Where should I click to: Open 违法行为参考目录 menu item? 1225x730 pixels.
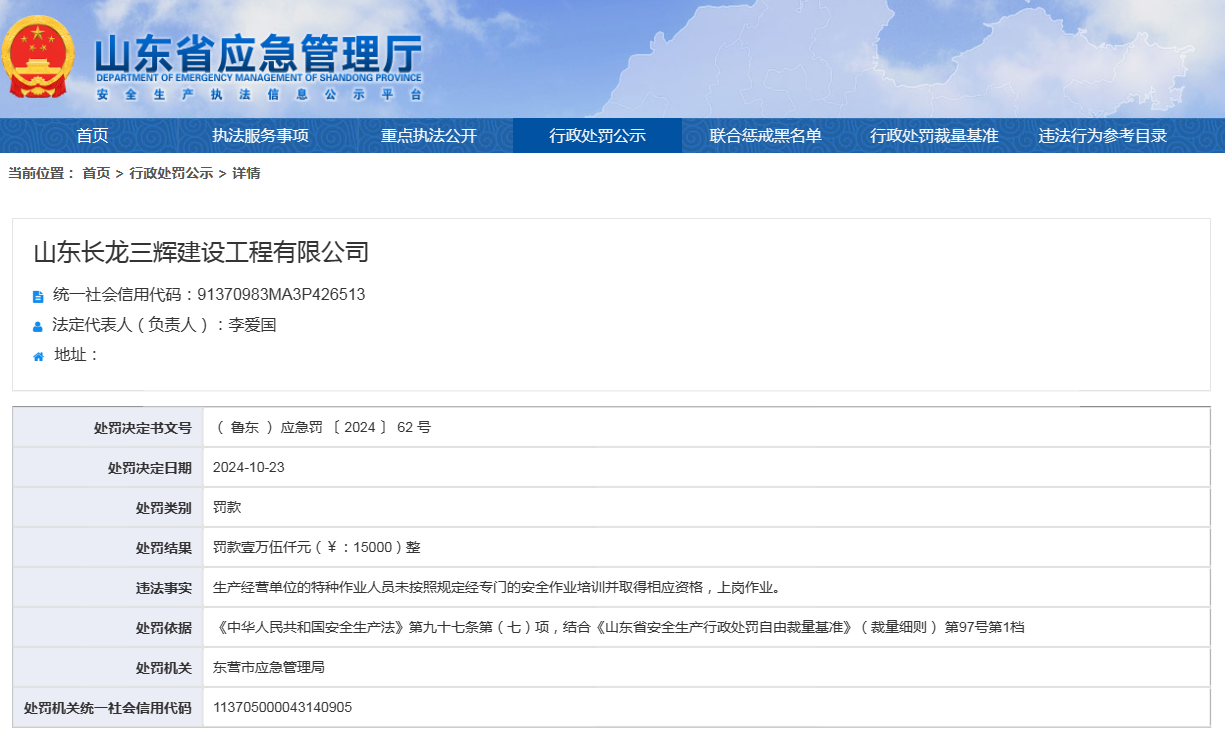pyautogui.click(x=1102, y=136)
